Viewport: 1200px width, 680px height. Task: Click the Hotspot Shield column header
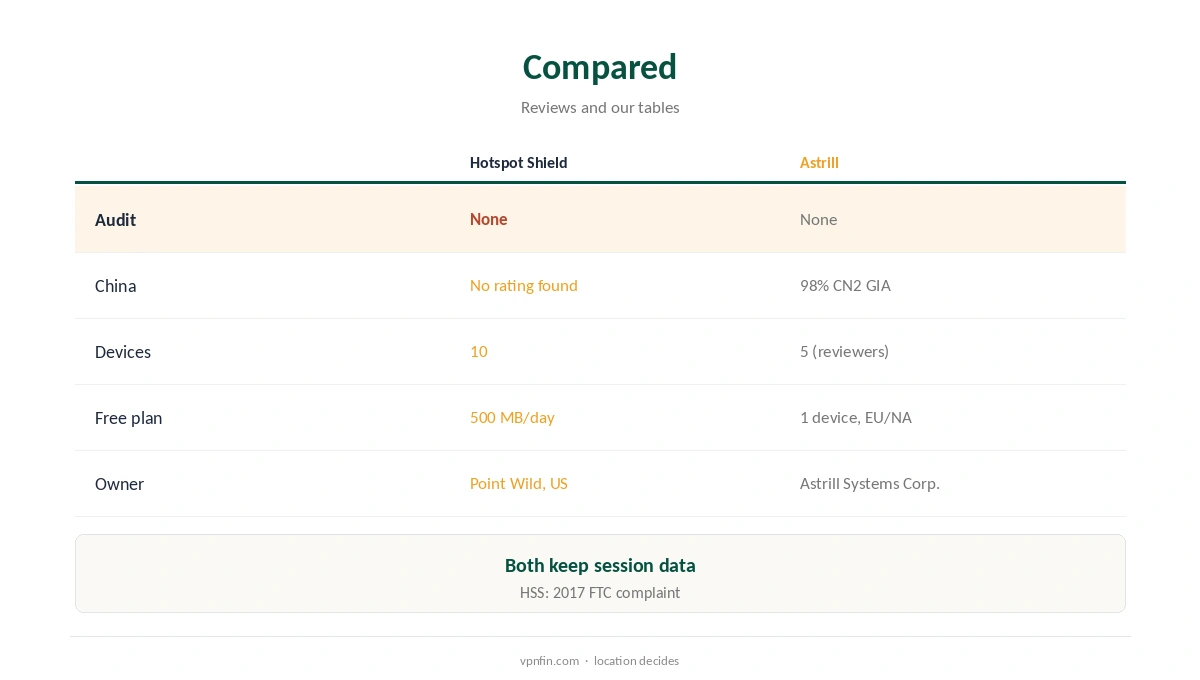[x=518, y=162]
